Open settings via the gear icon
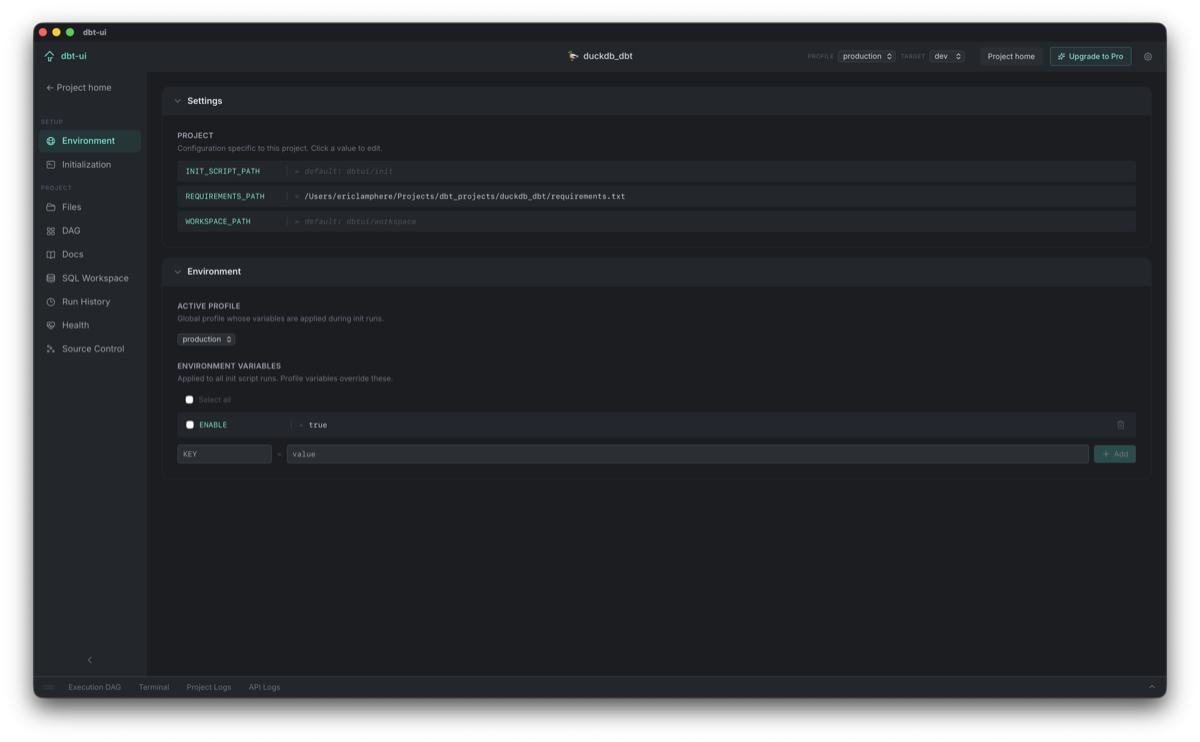 (1147, 57)
